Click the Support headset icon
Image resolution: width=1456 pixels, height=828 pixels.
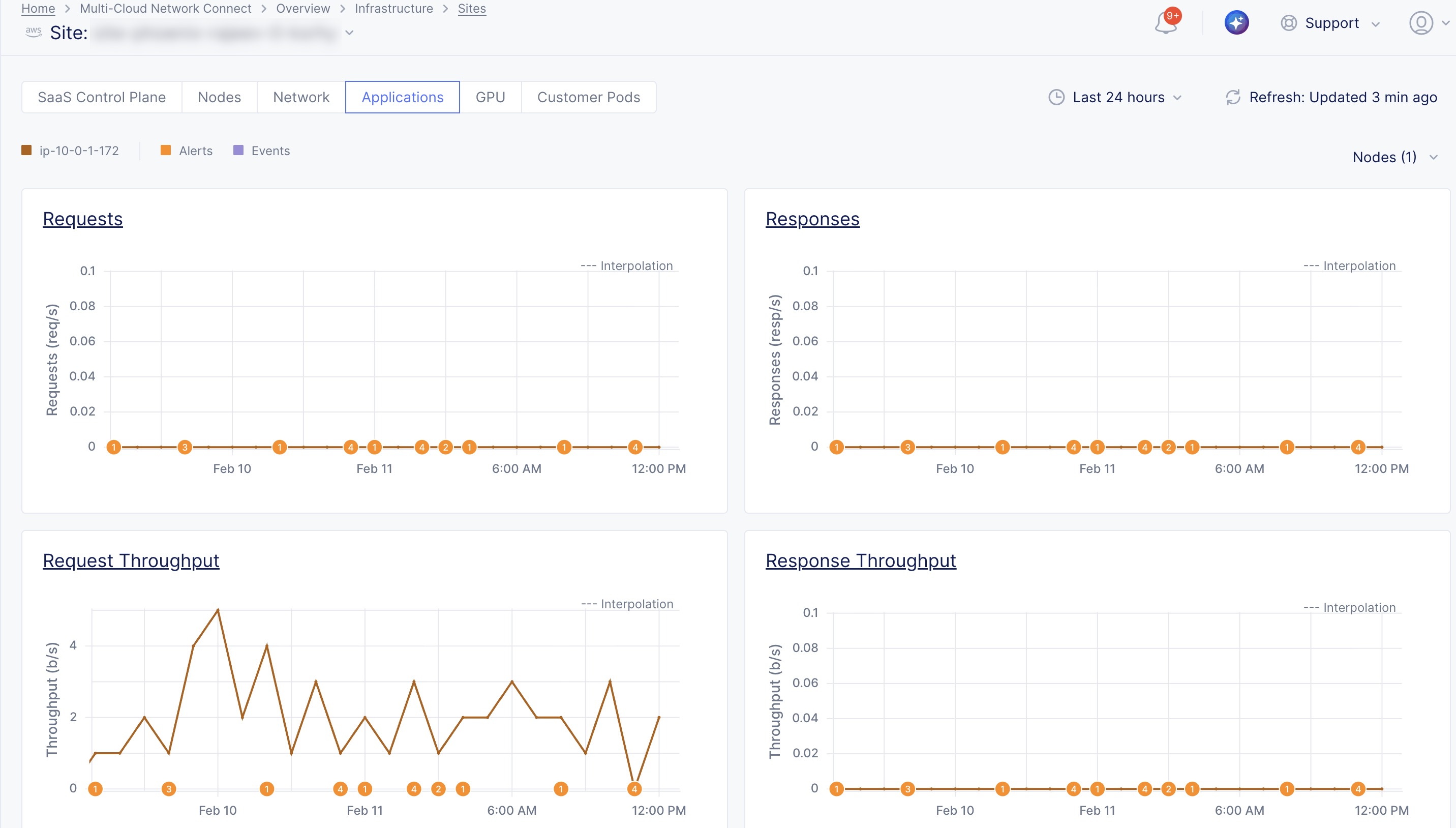tap(1288, 23)
